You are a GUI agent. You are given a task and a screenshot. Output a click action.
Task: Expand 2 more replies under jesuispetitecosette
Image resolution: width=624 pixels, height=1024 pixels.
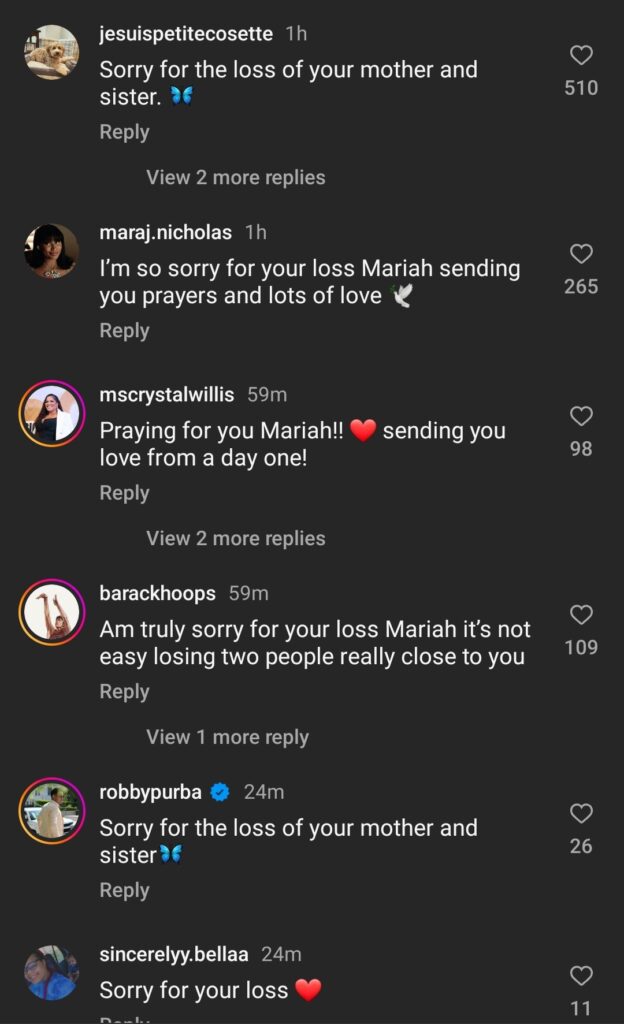click(235, 177)
